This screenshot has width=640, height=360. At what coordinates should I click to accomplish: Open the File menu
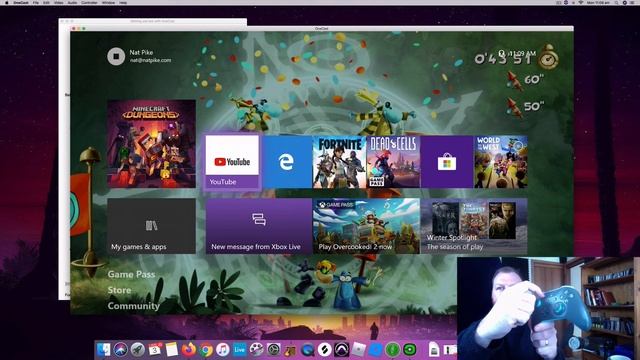coord(36,2)
